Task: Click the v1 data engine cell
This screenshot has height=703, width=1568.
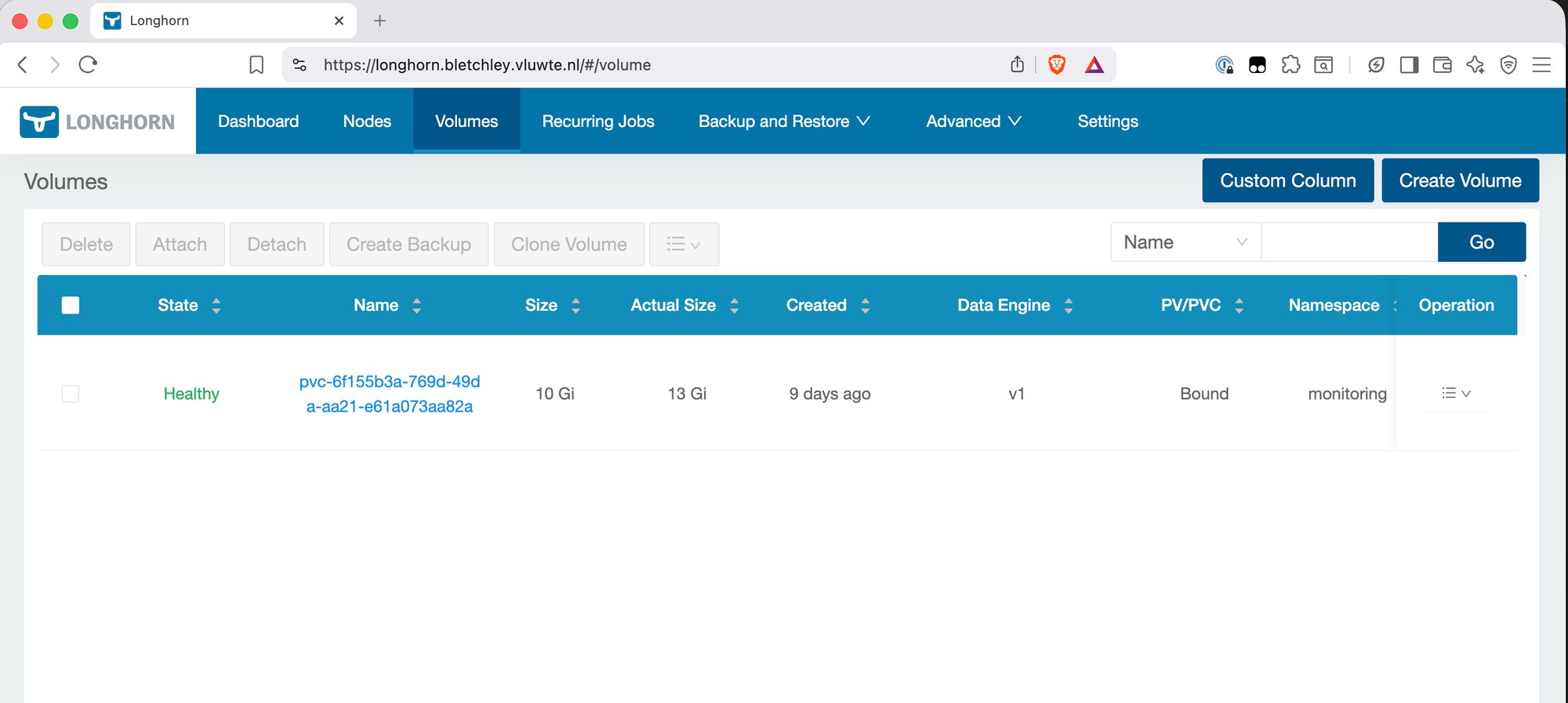Action: point(1017,393)
